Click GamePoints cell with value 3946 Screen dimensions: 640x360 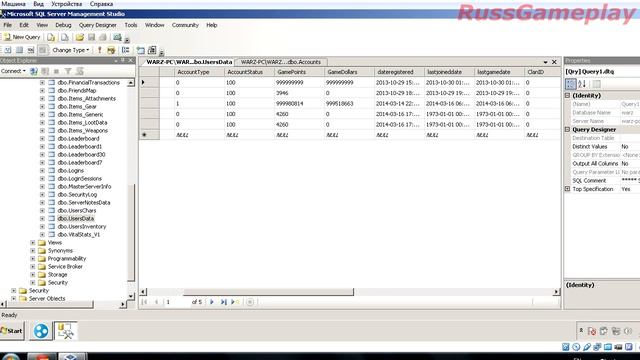click(x=299, y=93)
